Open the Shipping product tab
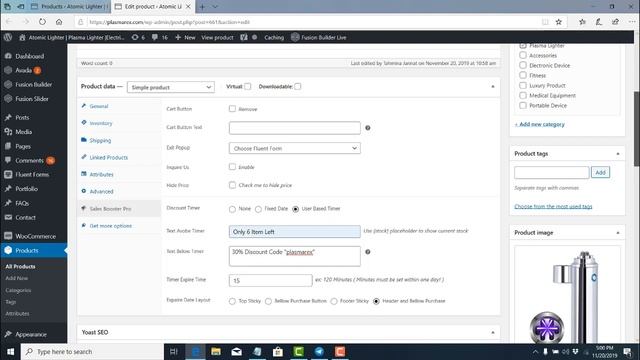Viewport: 640px width, 360px height. pyautogui.click(x=100, y=140)
